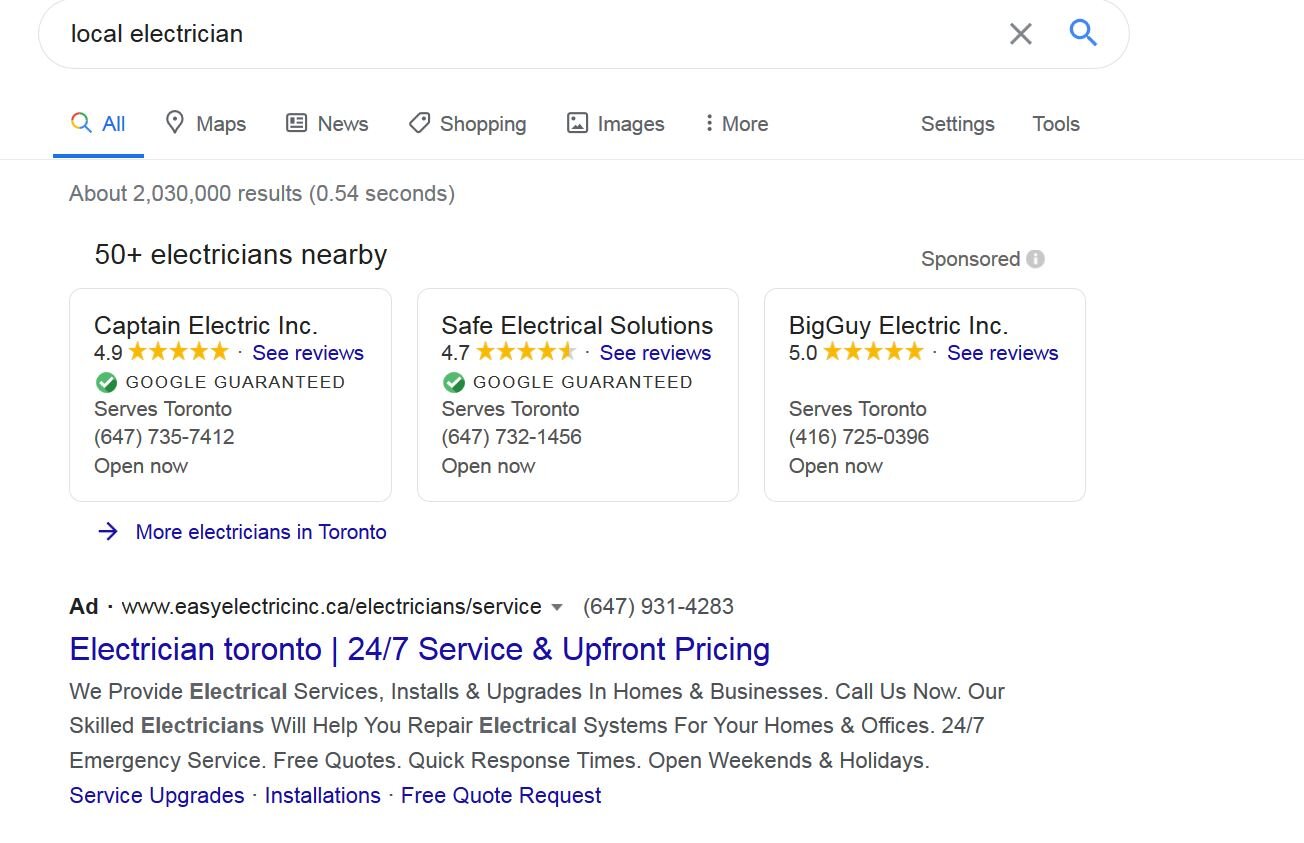See reviews for Safe Electrical Solutions
The image size is (1304, 843).
point(655,353)
